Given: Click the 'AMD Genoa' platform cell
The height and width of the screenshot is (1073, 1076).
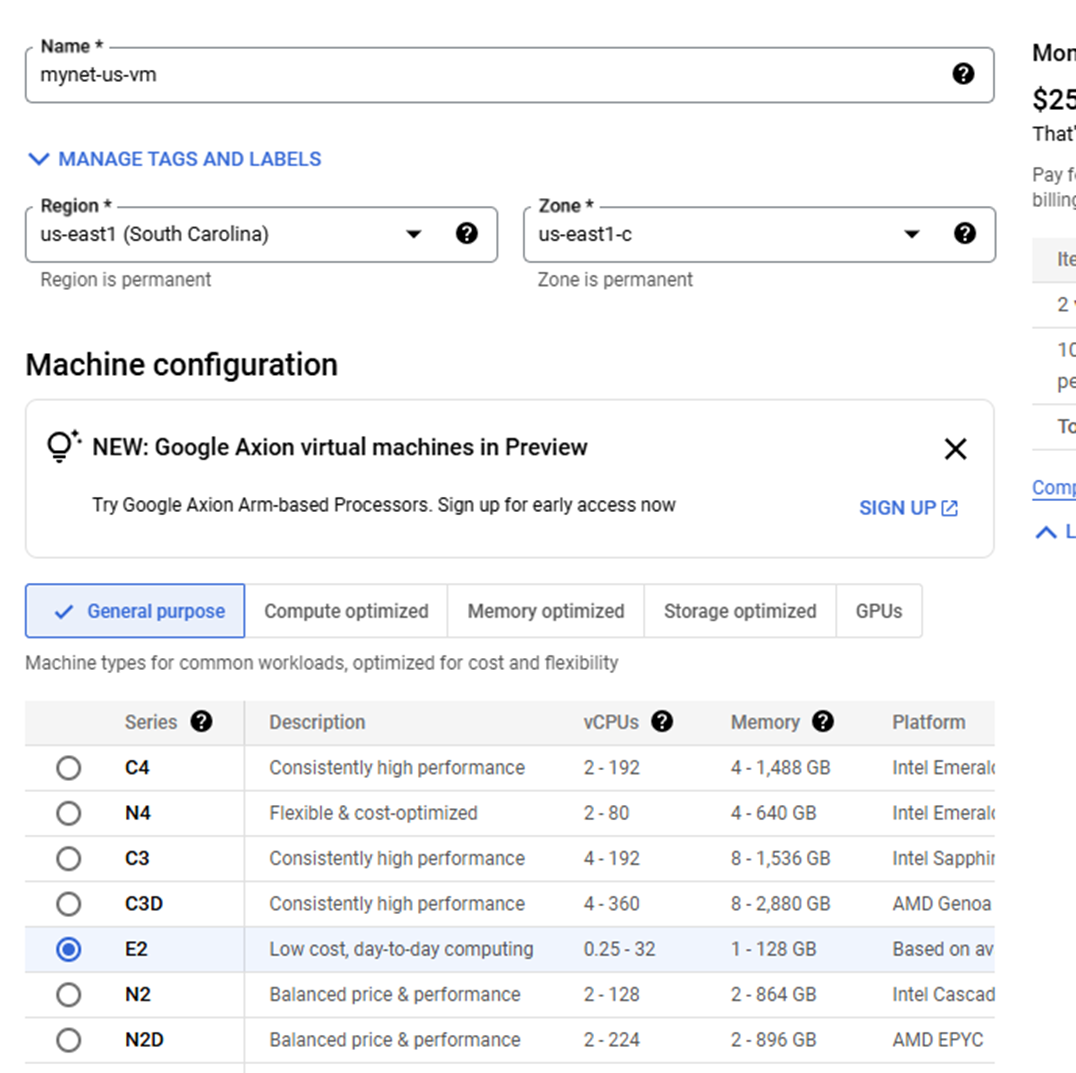Looking at the screenshot, I should click(x=942, y=904).
